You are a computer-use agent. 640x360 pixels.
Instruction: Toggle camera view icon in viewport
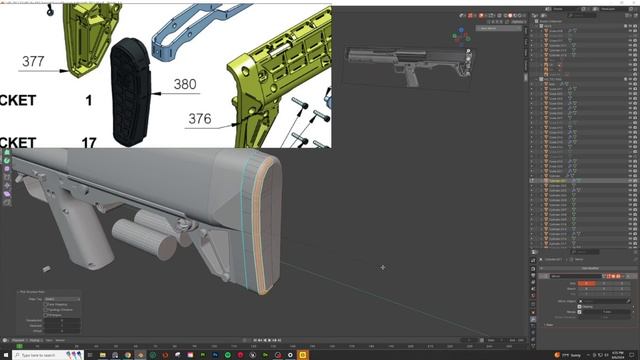point(468,66)
